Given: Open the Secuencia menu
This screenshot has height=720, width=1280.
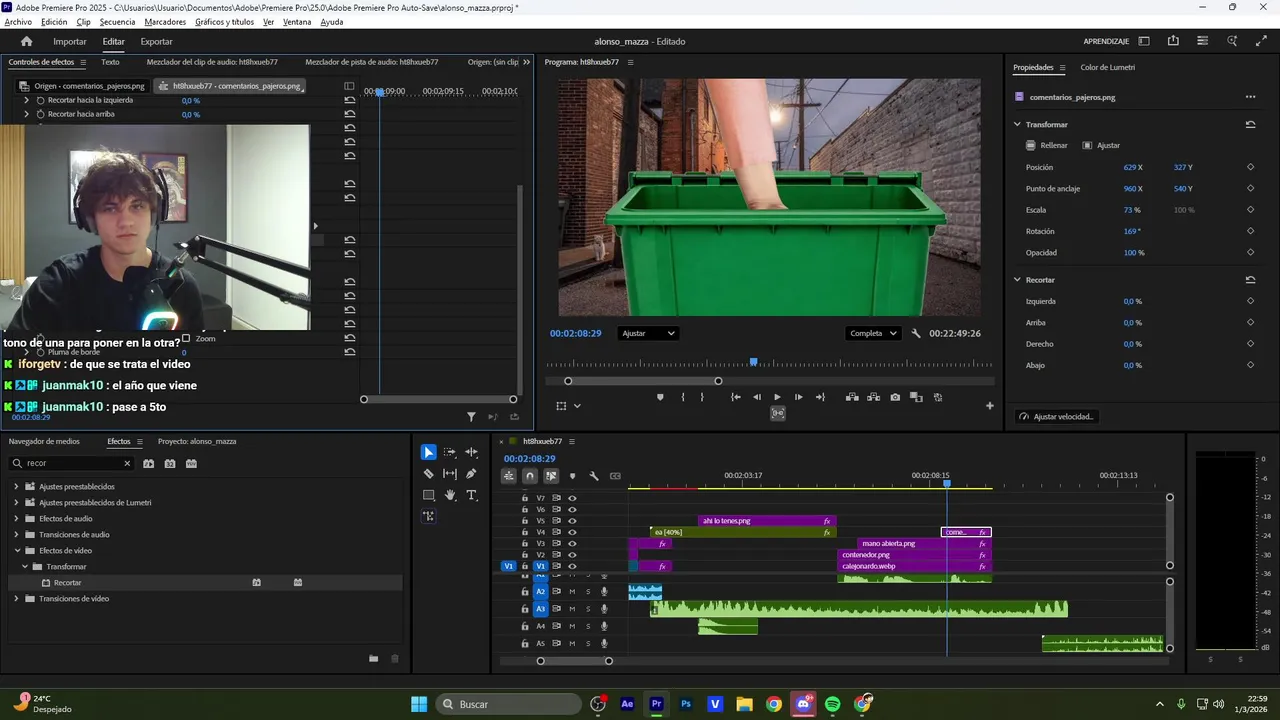Looking at the screenshot, I should tap(117, 22).
